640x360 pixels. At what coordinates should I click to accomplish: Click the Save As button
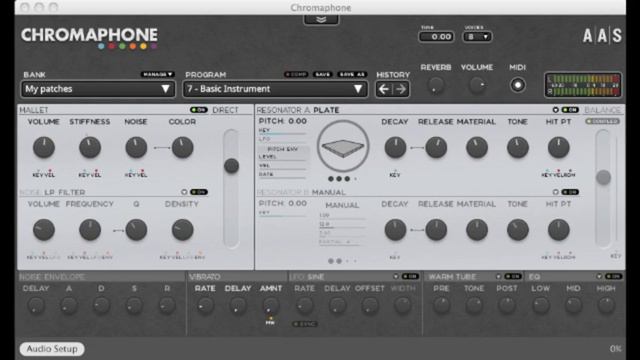(x=352, y=74)
